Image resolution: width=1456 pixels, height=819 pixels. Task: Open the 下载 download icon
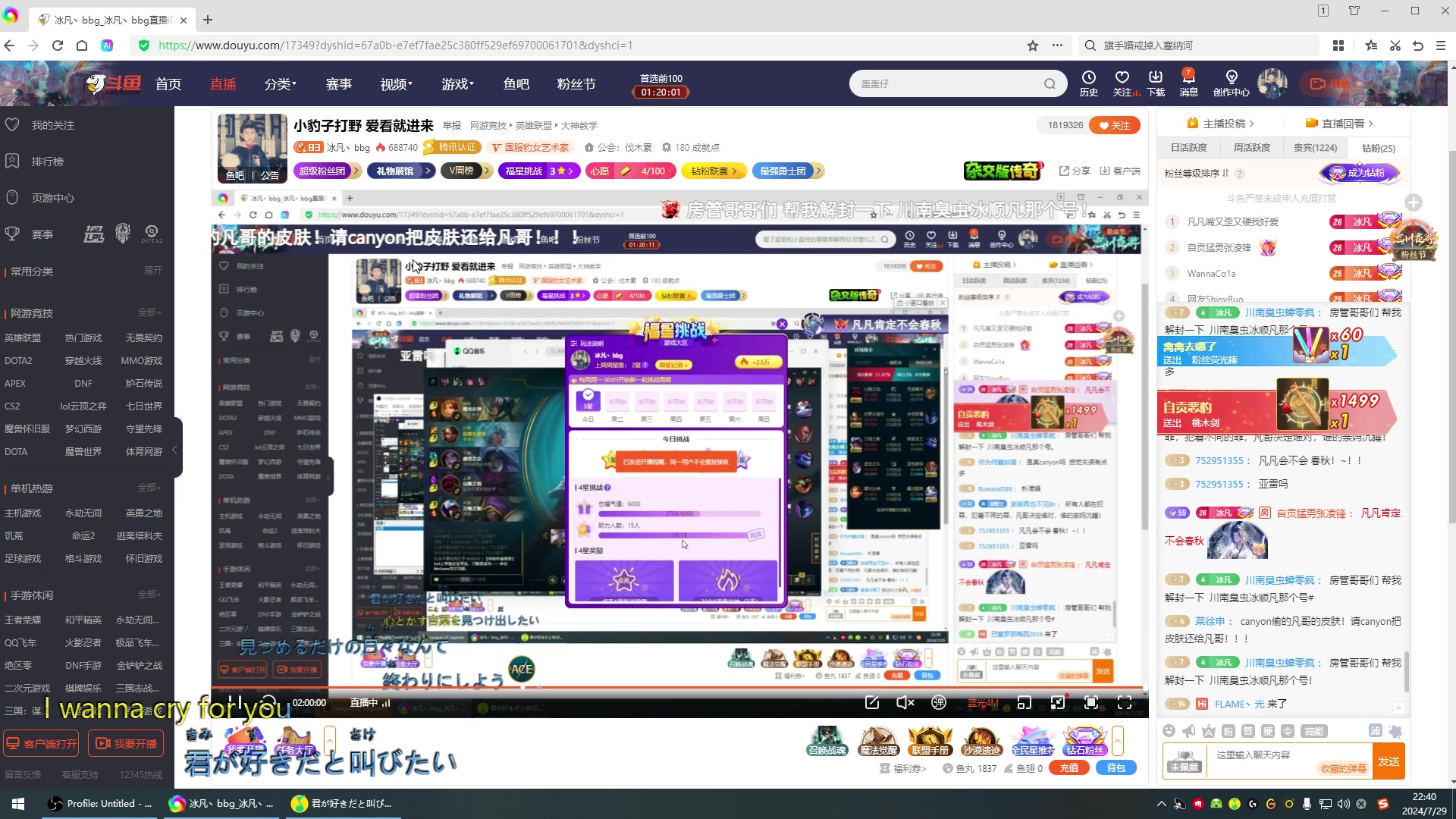click(x=1156, y=83)
